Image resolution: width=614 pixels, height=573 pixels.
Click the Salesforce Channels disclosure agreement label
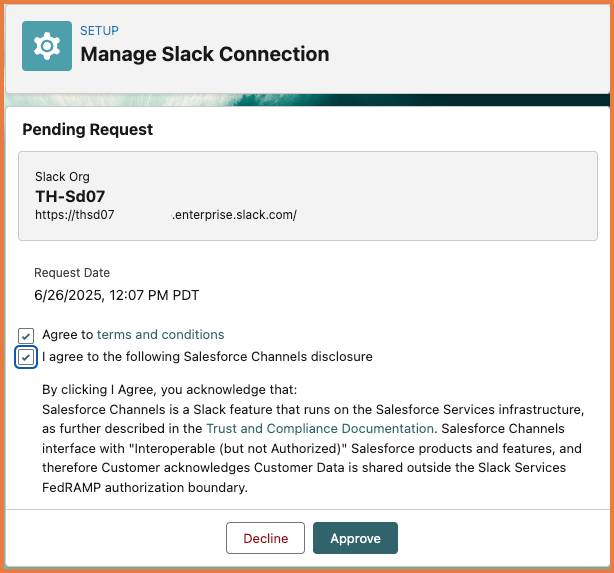click(207, 357)
